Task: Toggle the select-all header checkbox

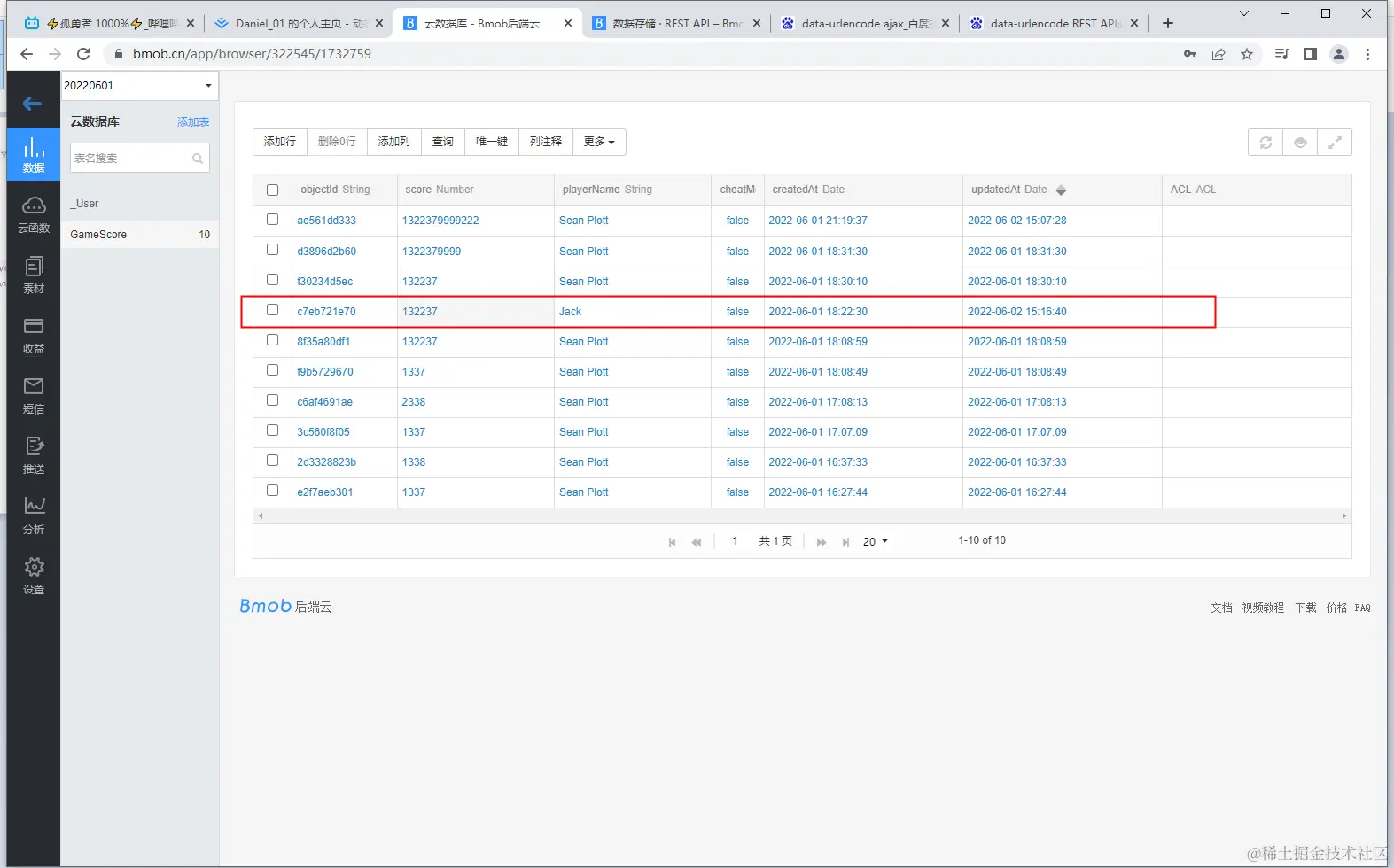Action: (x=272, y=190)
